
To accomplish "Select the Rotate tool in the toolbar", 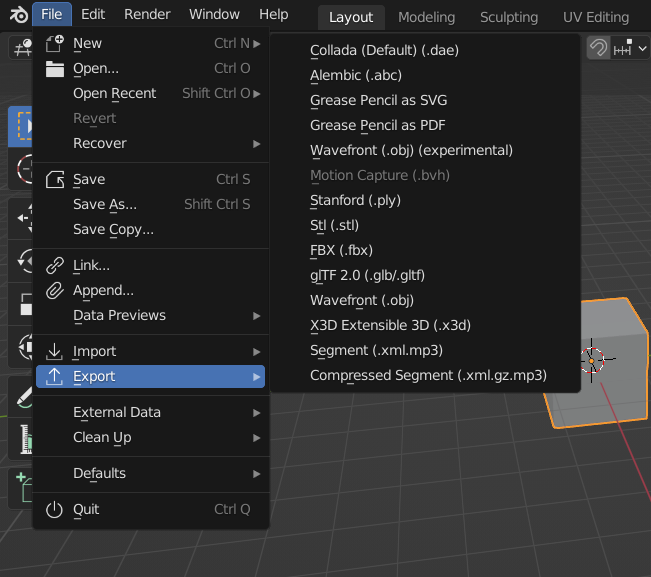I will pyautogui.click(x=21, y=261).
